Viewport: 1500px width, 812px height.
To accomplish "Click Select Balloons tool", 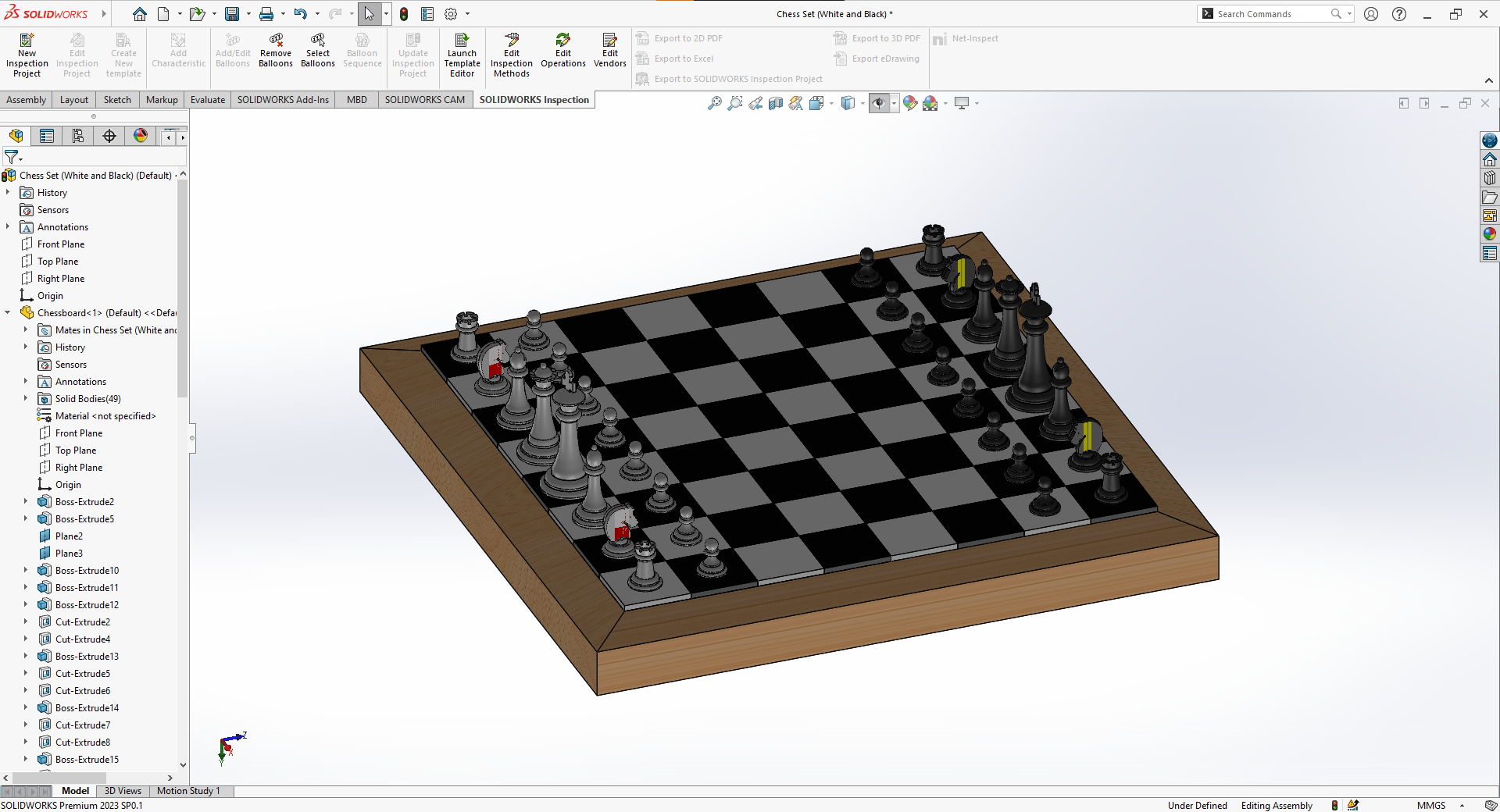I will click(318, 50).
